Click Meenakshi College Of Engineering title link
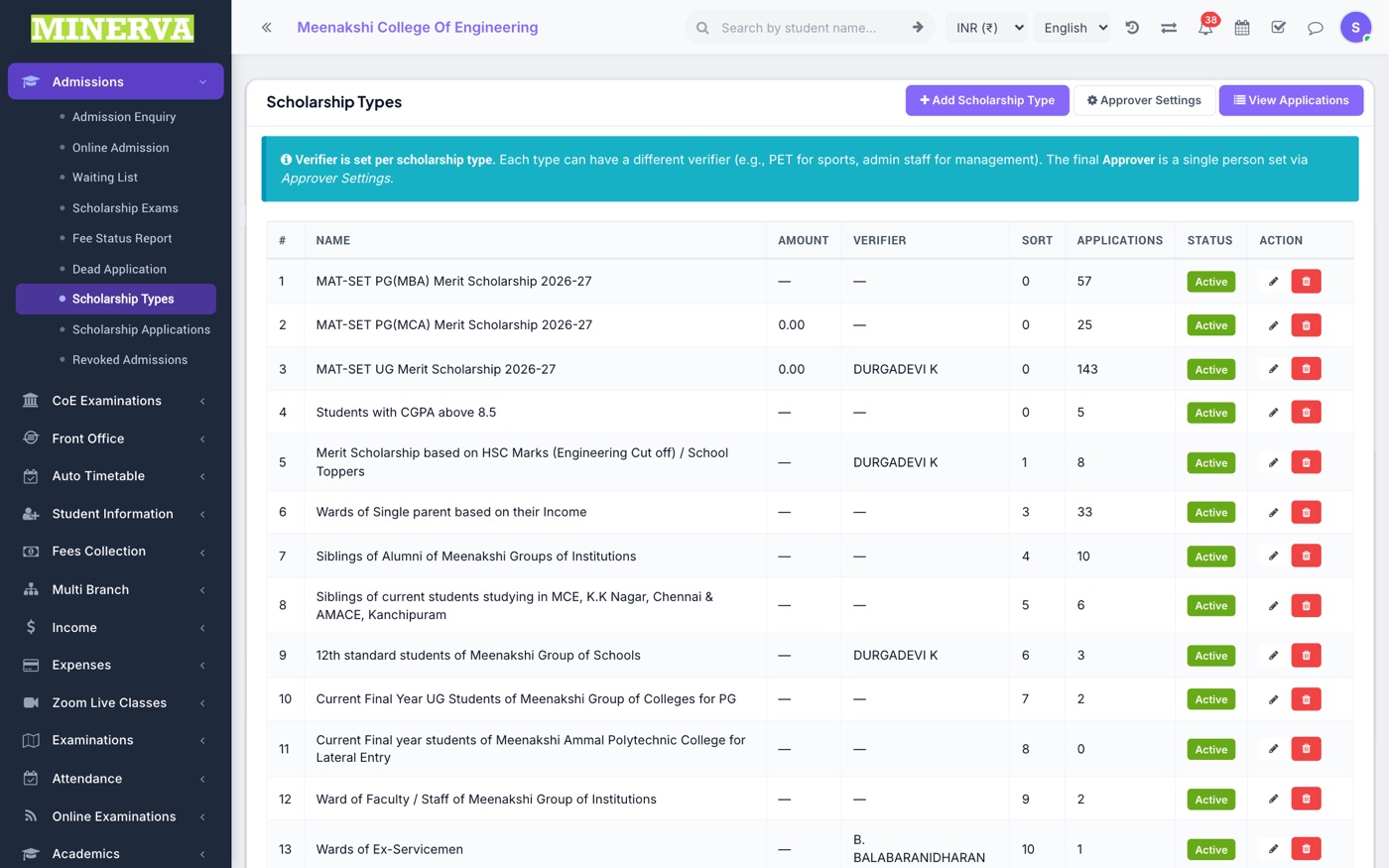 (x=418, y=28)
